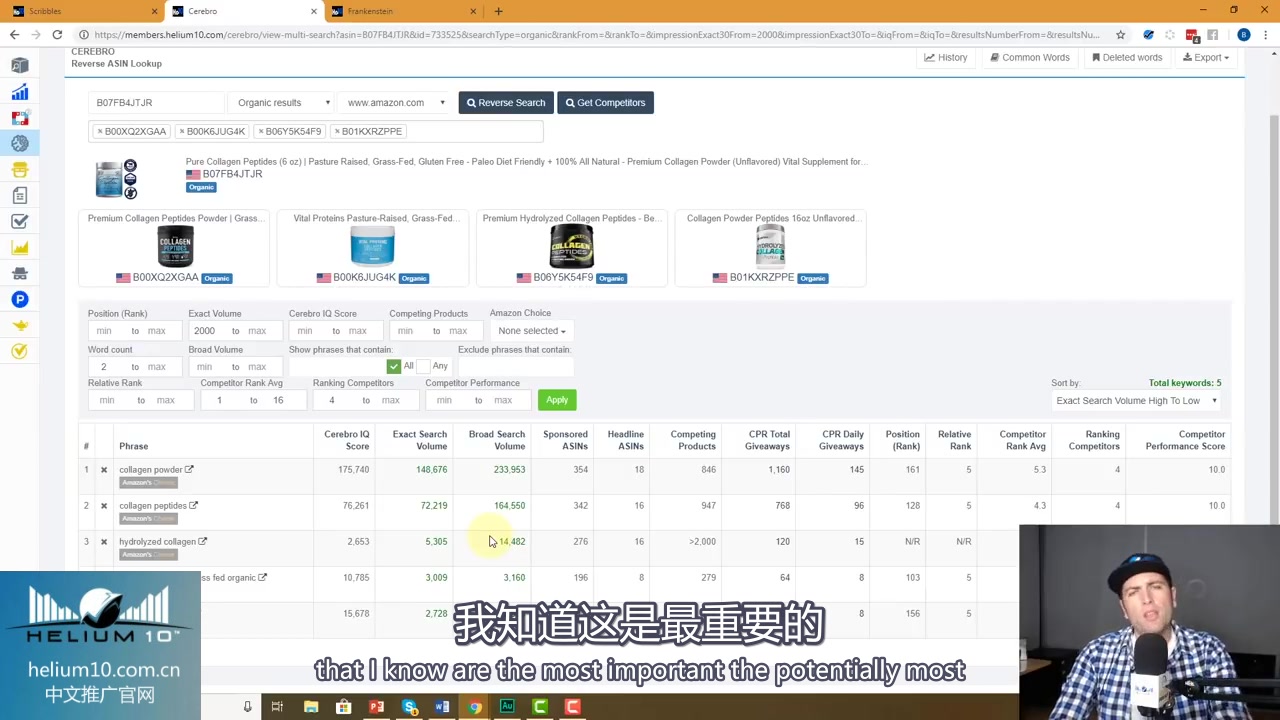Click the Competitor Rank Avg max field showing 16
1280x720 pixels.
[278, 400]
